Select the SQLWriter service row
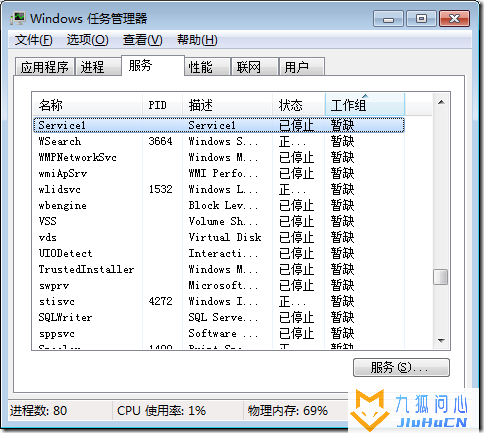The width and height of the screenshot is (484, 433). click(x=219, y=317)
